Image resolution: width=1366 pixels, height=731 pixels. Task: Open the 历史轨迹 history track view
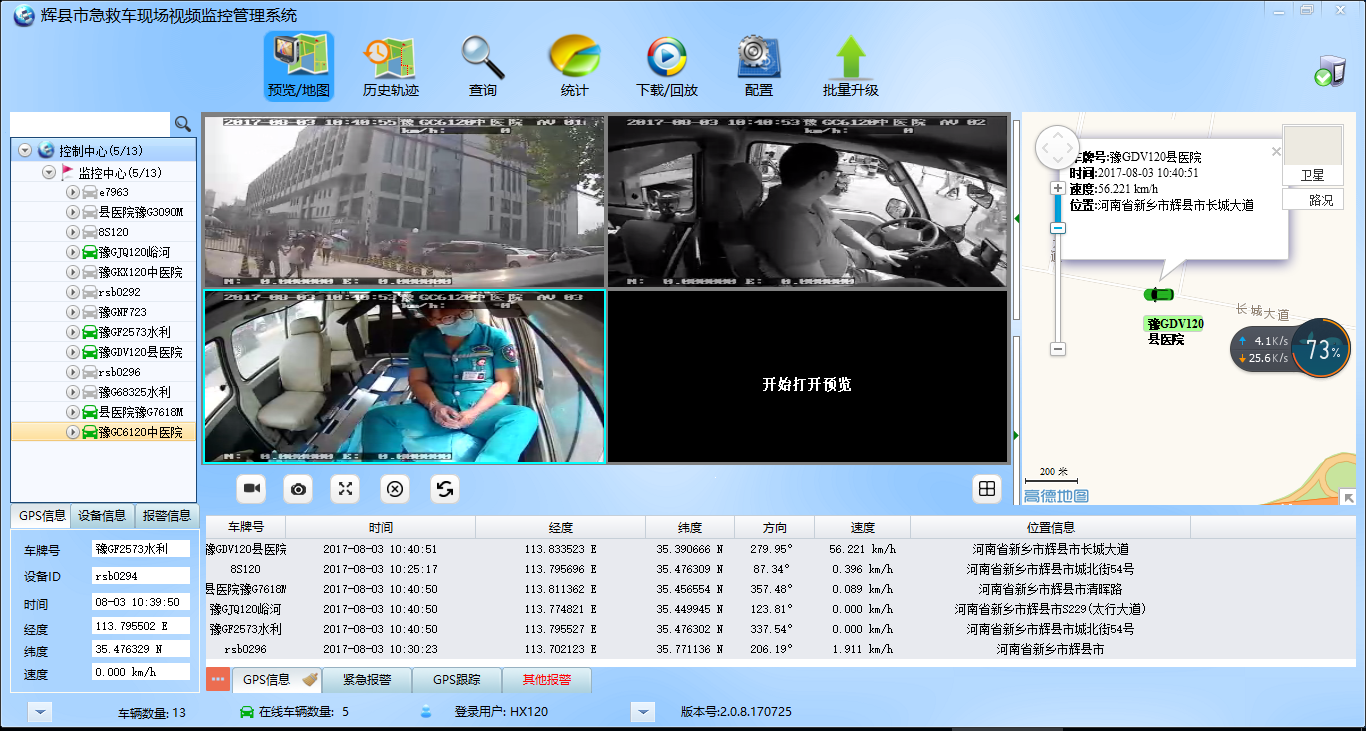(390, 65)
